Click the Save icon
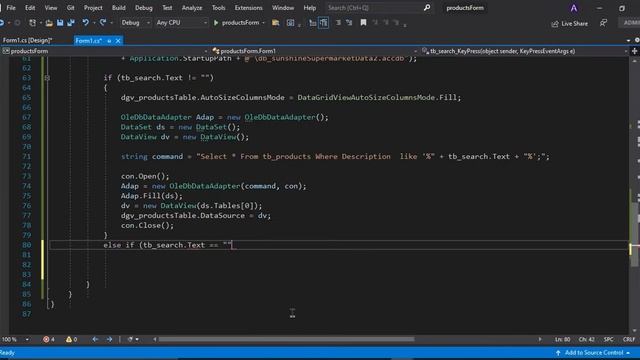 [x=60, y=23]
